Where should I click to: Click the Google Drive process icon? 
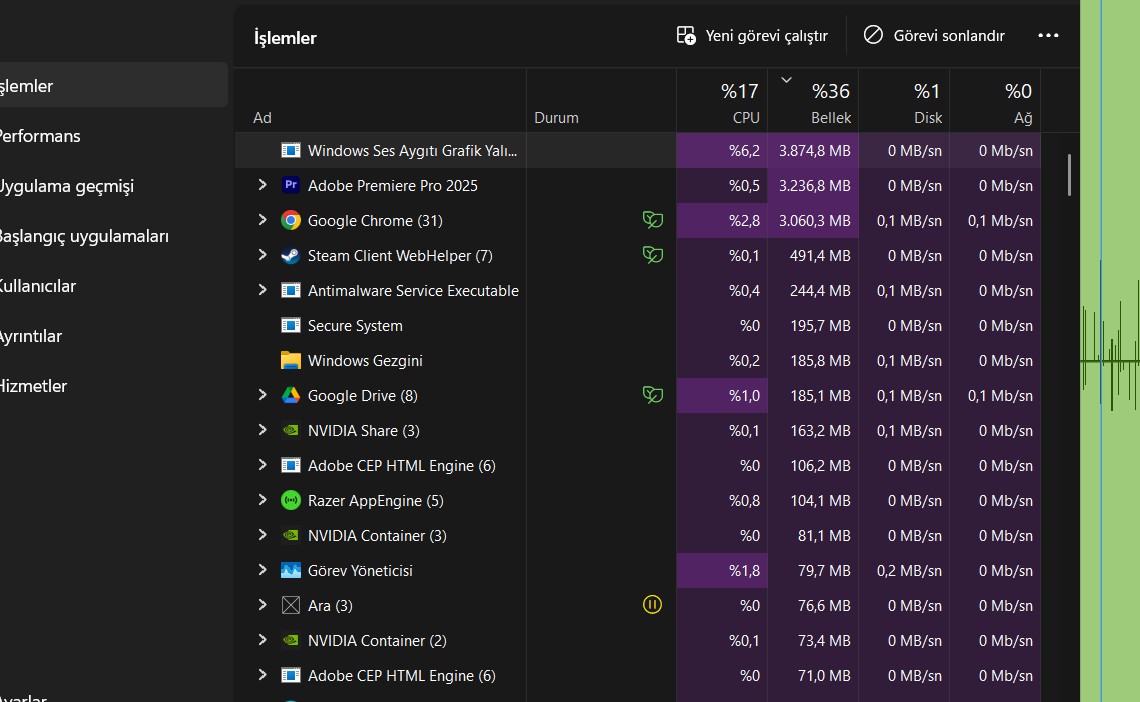click(x=291, y=395)
